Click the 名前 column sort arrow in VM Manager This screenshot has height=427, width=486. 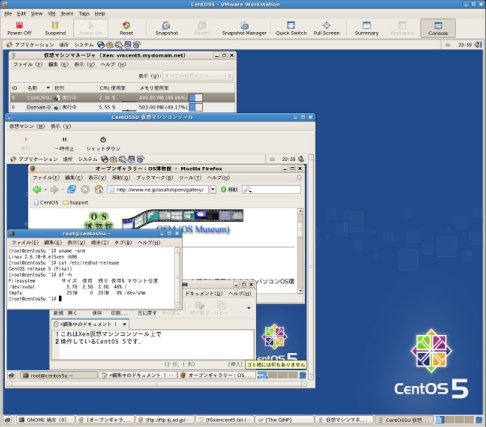[x=48, y=88]
